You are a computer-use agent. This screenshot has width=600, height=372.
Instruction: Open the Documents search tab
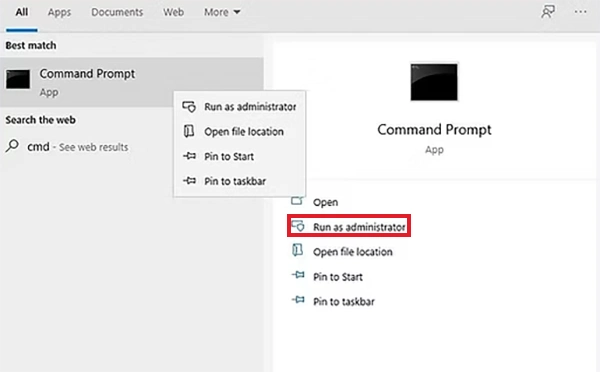pos(117,12)
